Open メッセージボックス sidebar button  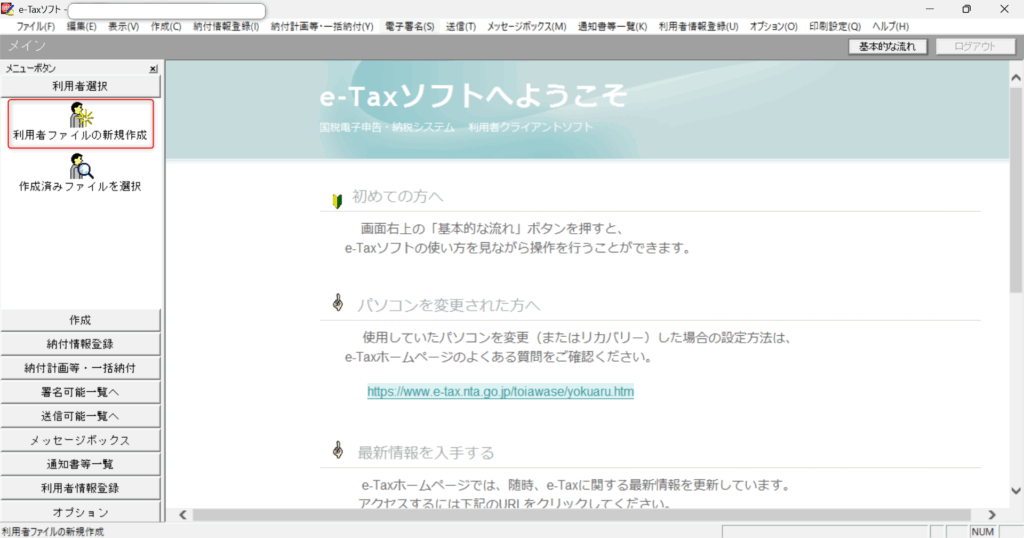pyautogui.click(x=80, y=441)
